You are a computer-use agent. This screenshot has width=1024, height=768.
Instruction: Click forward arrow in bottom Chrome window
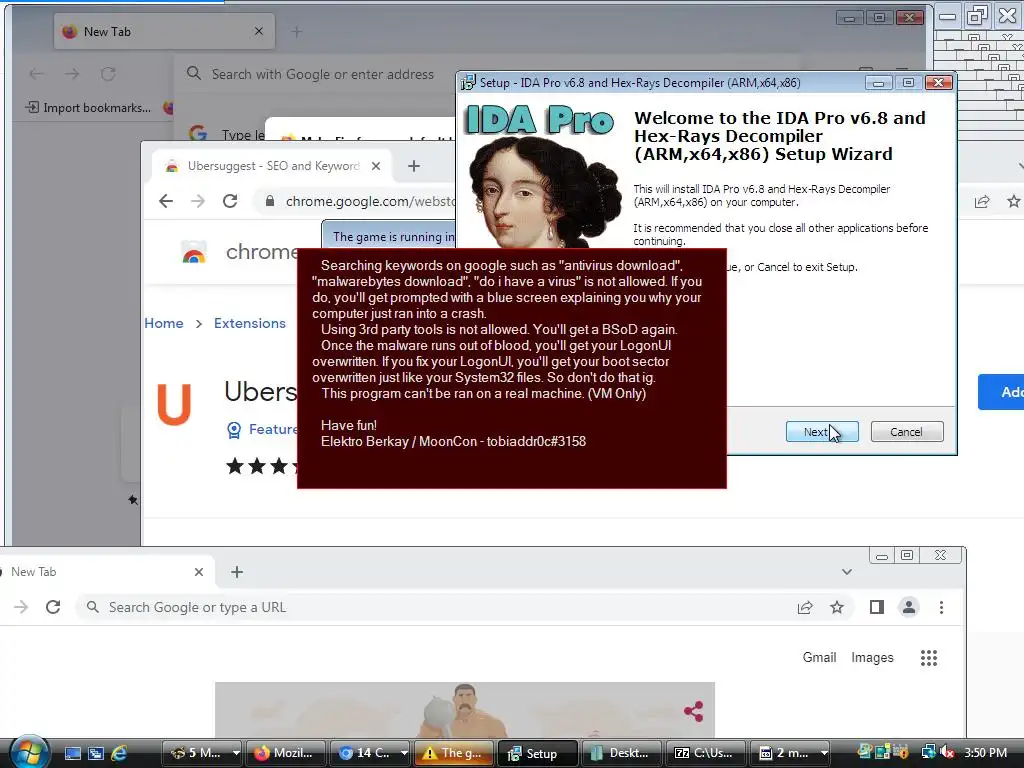pyautogui.click(x=21, y=607)
